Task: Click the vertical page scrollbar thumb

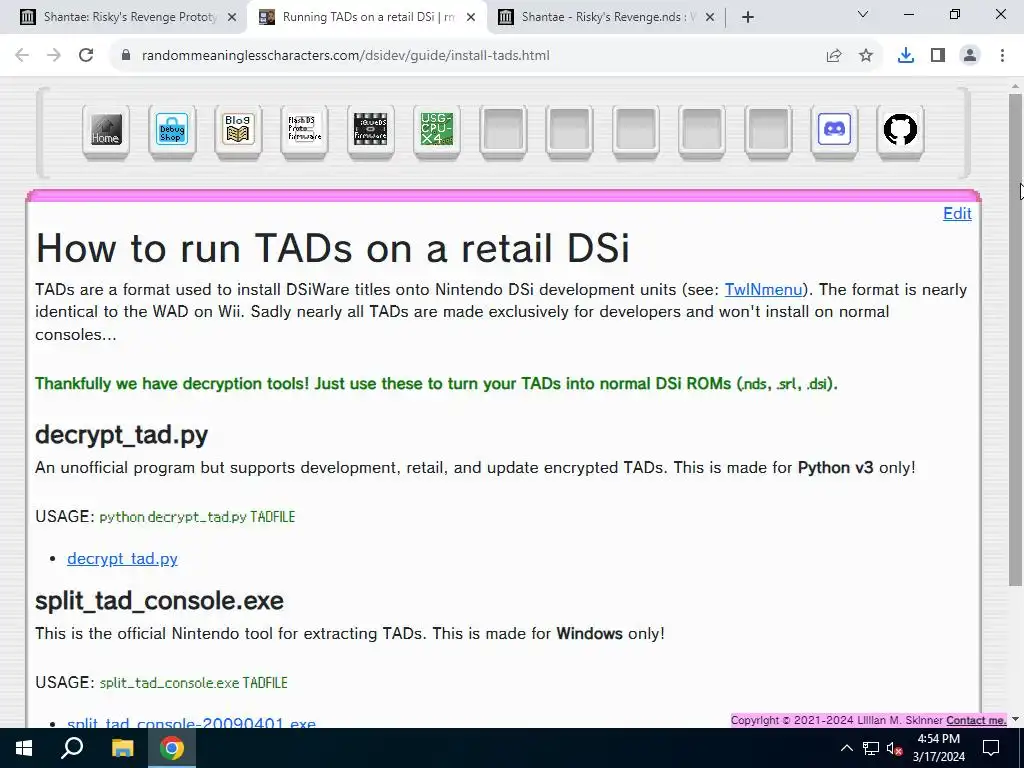Action: coord(1015,340)
